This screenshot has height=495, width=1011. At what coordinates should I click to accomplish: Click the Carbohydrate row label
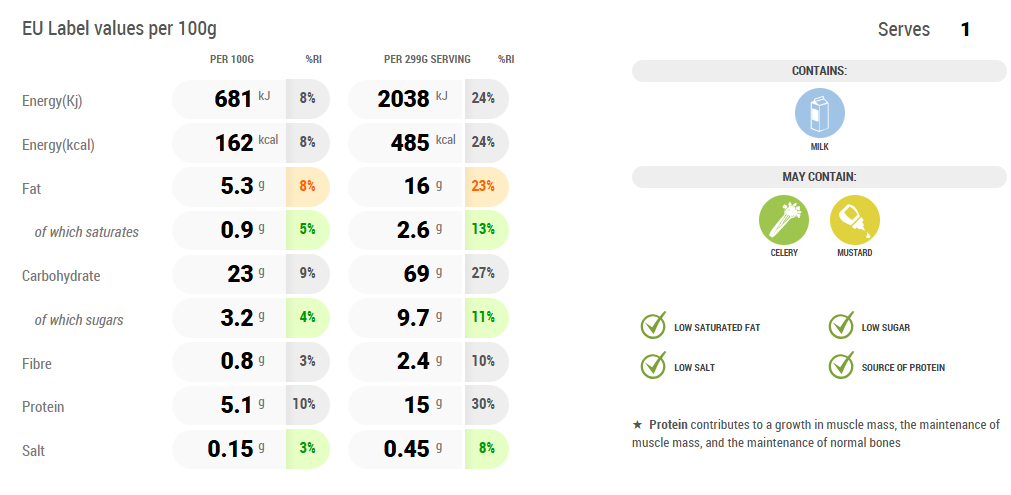[x=62, y=276]
